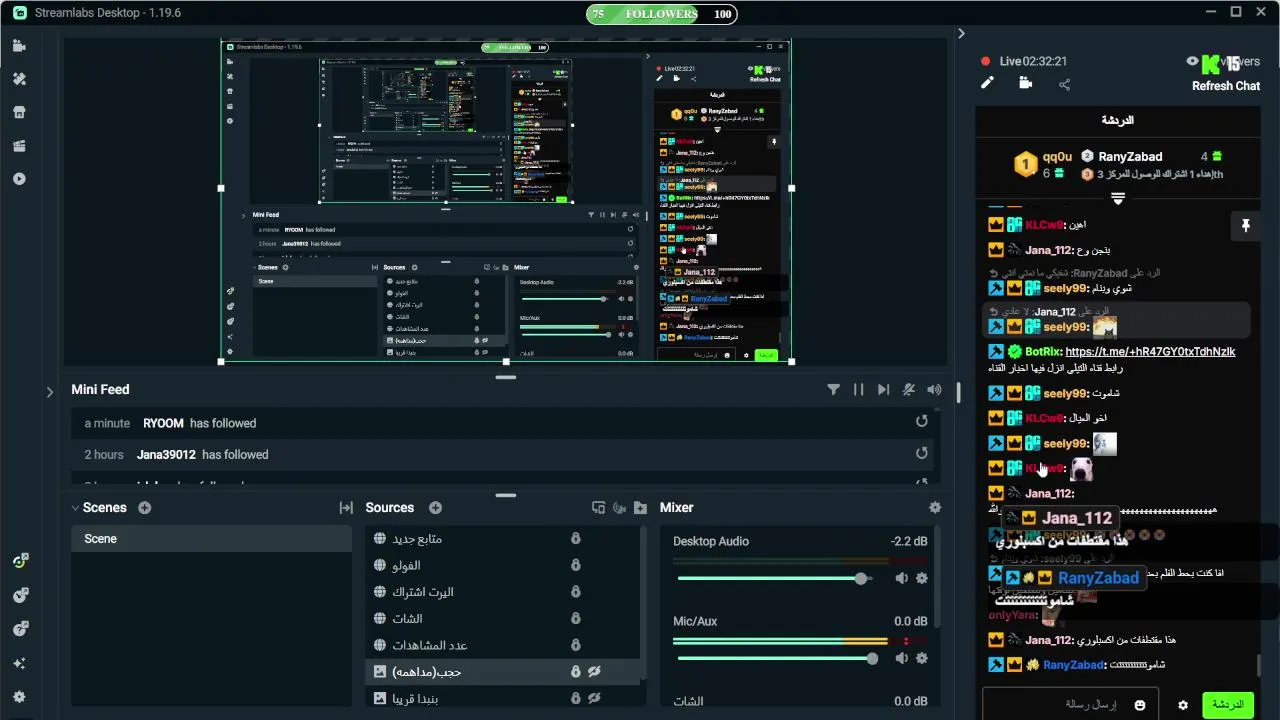
Task: Toggle lock on متابع جديد source
Action: tap(575, 539)
